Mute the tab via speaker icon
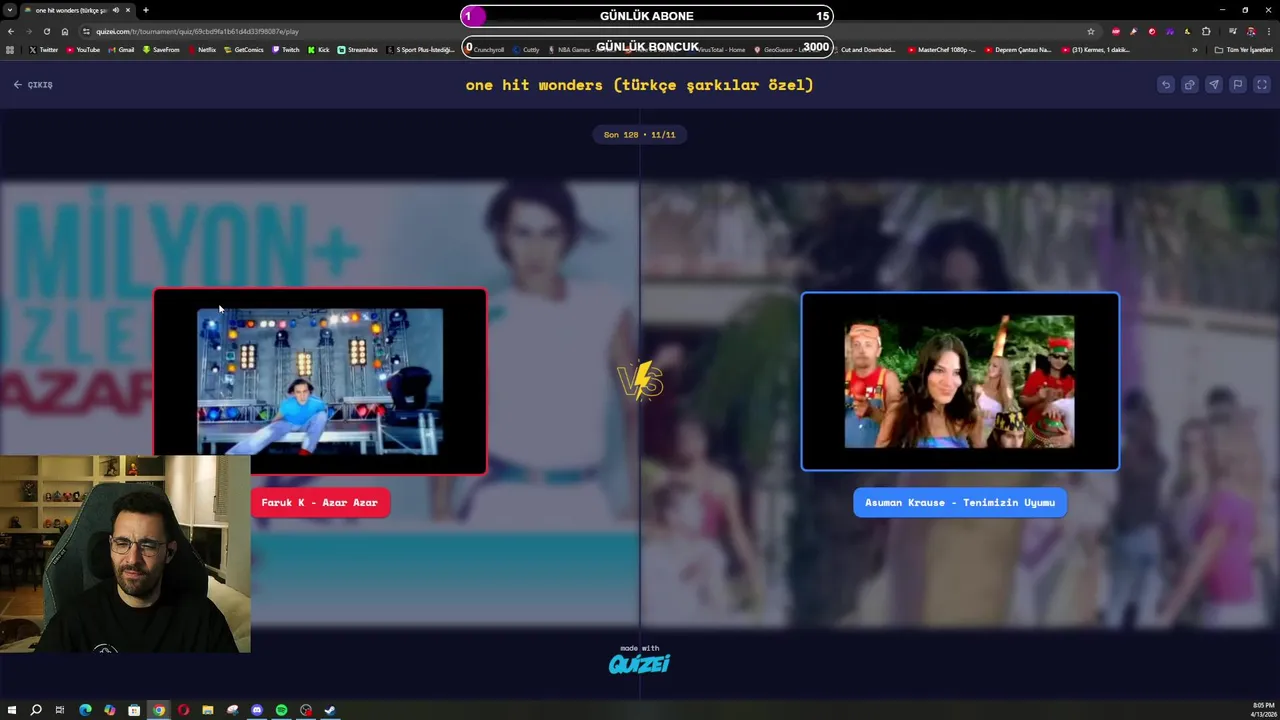The height and width of the screenshot is (720, 1280). (x=116, y=10)
